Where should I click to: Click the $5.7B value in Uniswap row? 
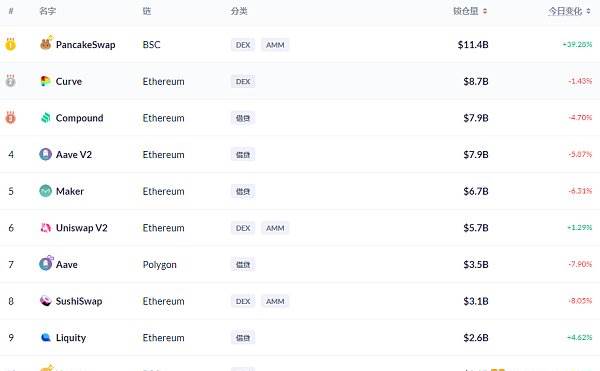476,228
